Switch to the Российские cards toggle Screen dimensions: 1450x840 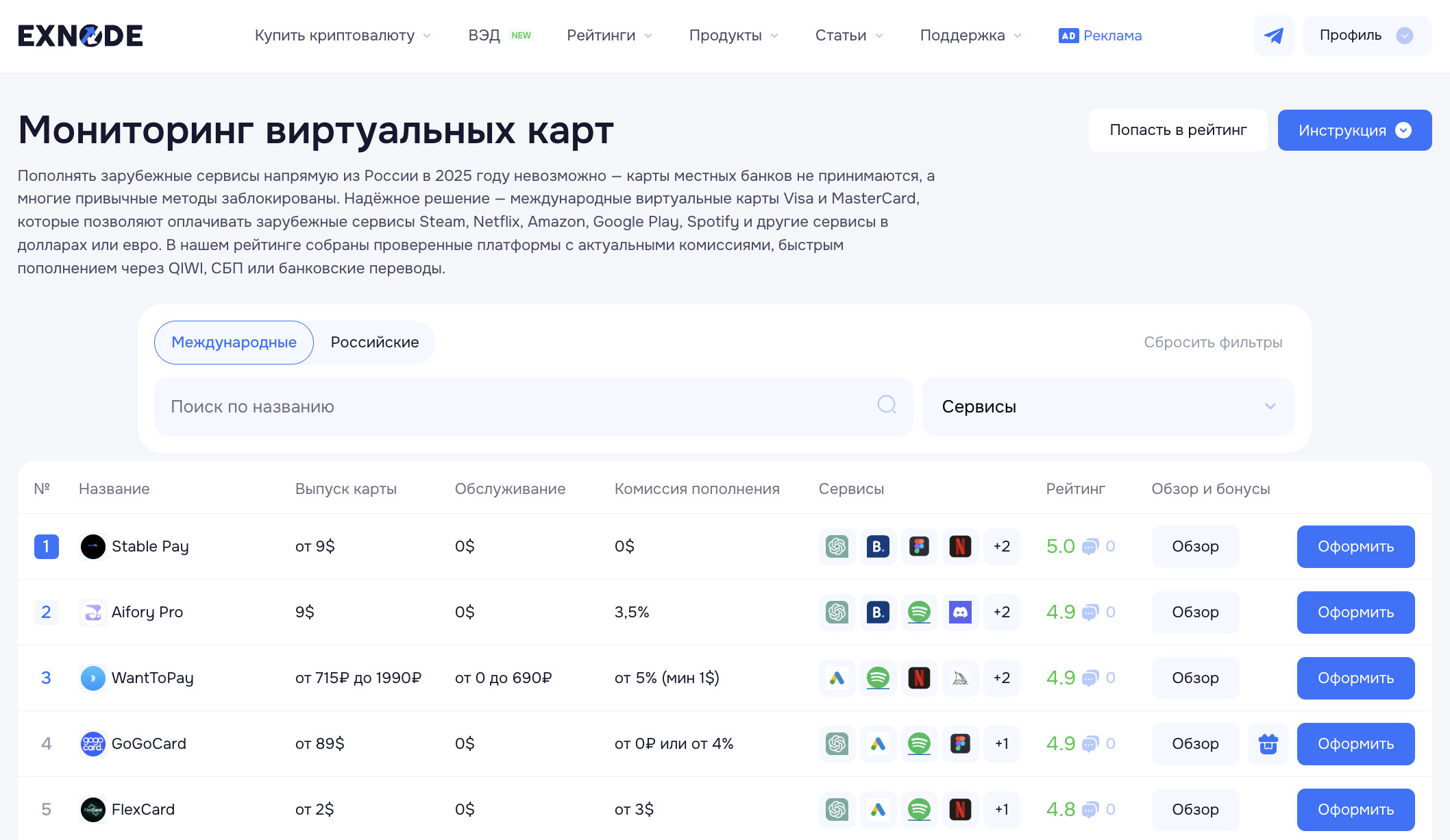pyautogui.click(x=374, y=342)
